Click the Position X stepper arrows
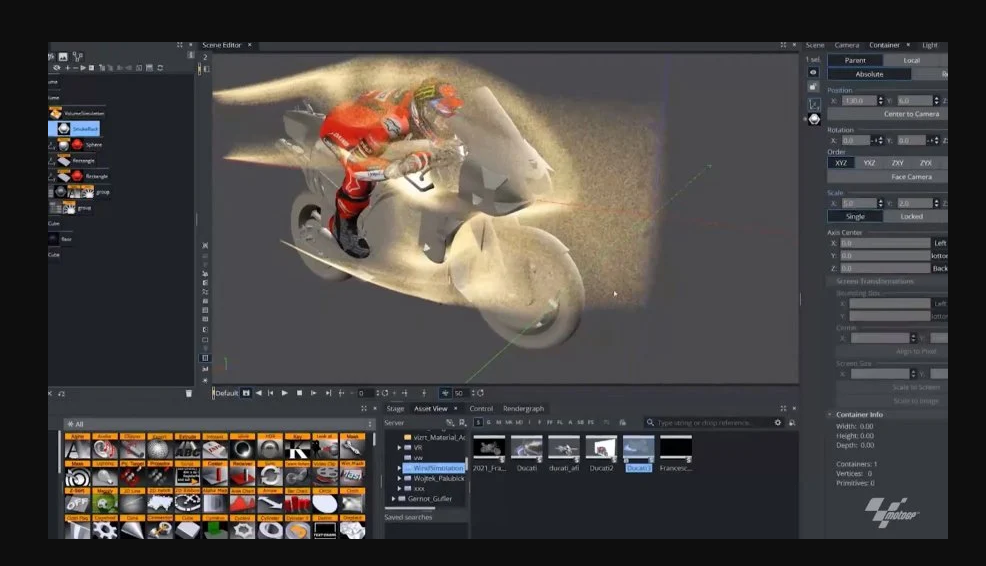This screenshot has width=986, height=566. click(x=880, y=101)
